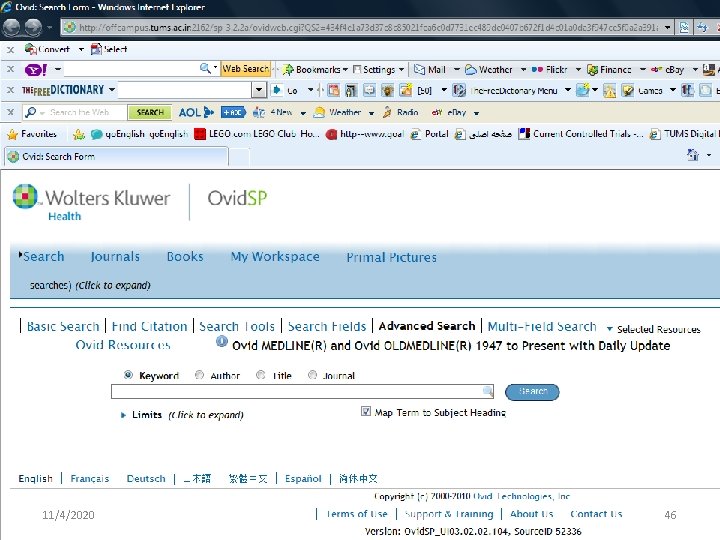This screenshot has width=720, height=540.
Task: Open the Primal Pictures tab
Action: tap(392, 257)
